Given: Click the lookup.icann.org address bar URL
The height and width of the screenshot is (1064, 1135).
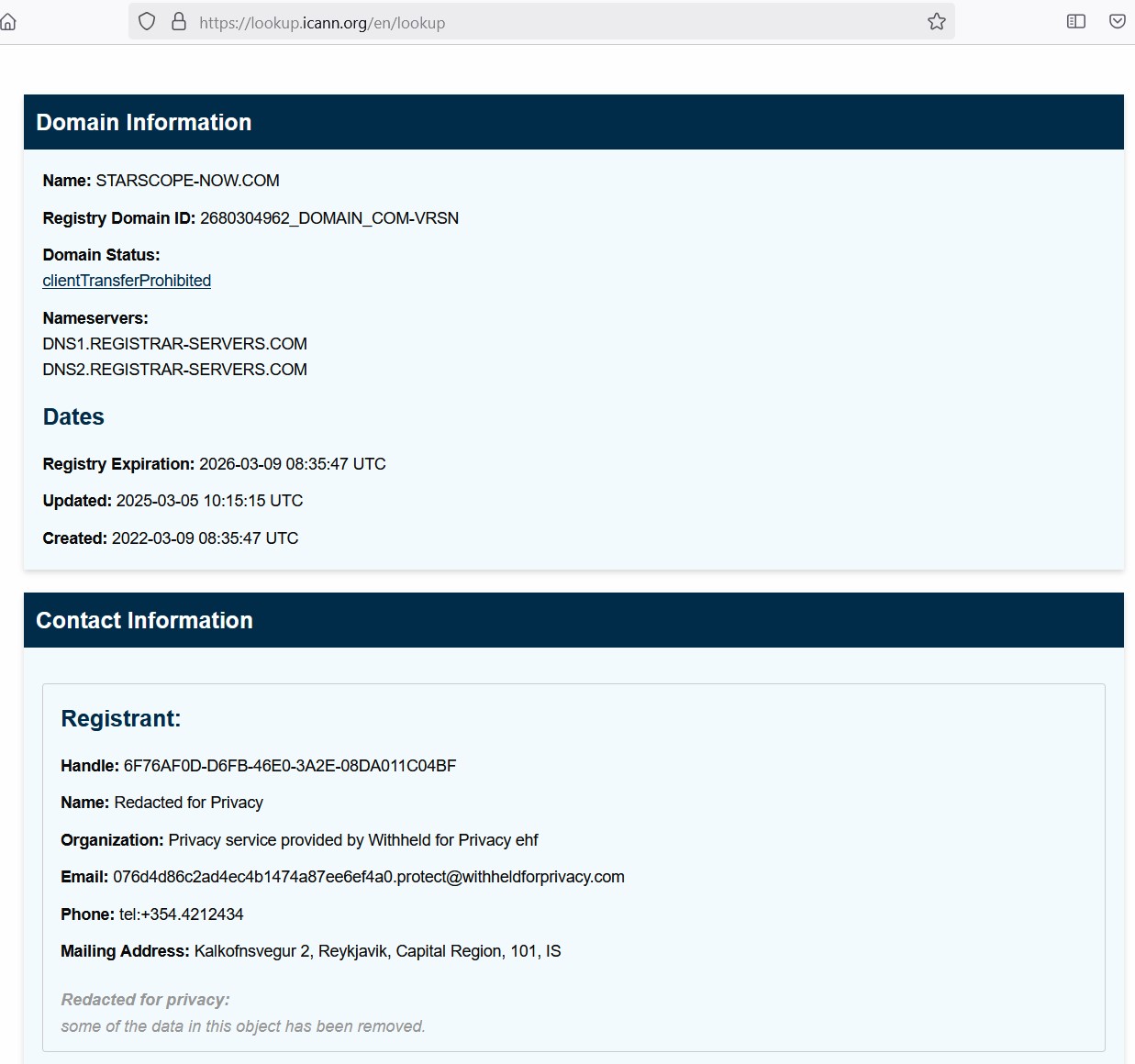Looking at the screenshot, I should (322, 23).
